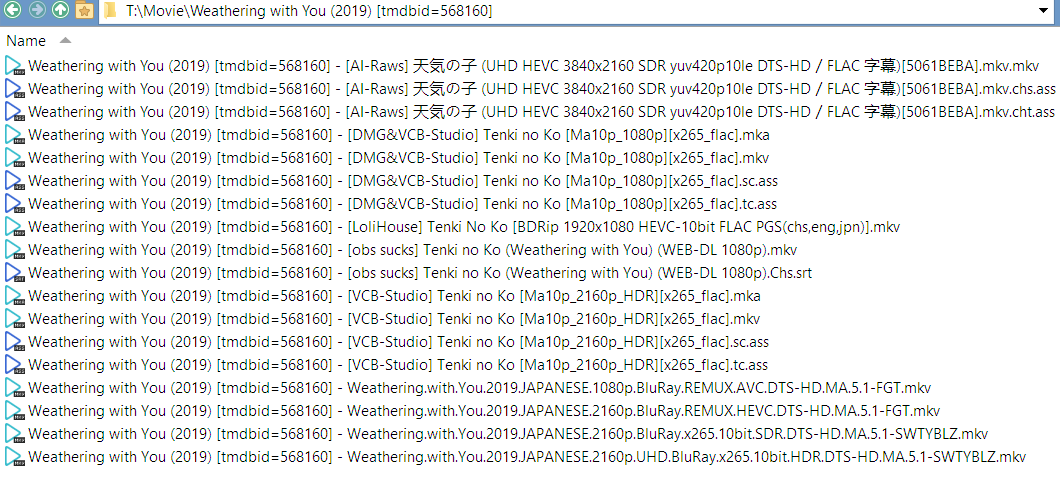This screenshot has width=1060, height=499.
Task: Select DMG&VCB-Studio [x265_flac].tc.ass filename
Action: tap(403, 204)
